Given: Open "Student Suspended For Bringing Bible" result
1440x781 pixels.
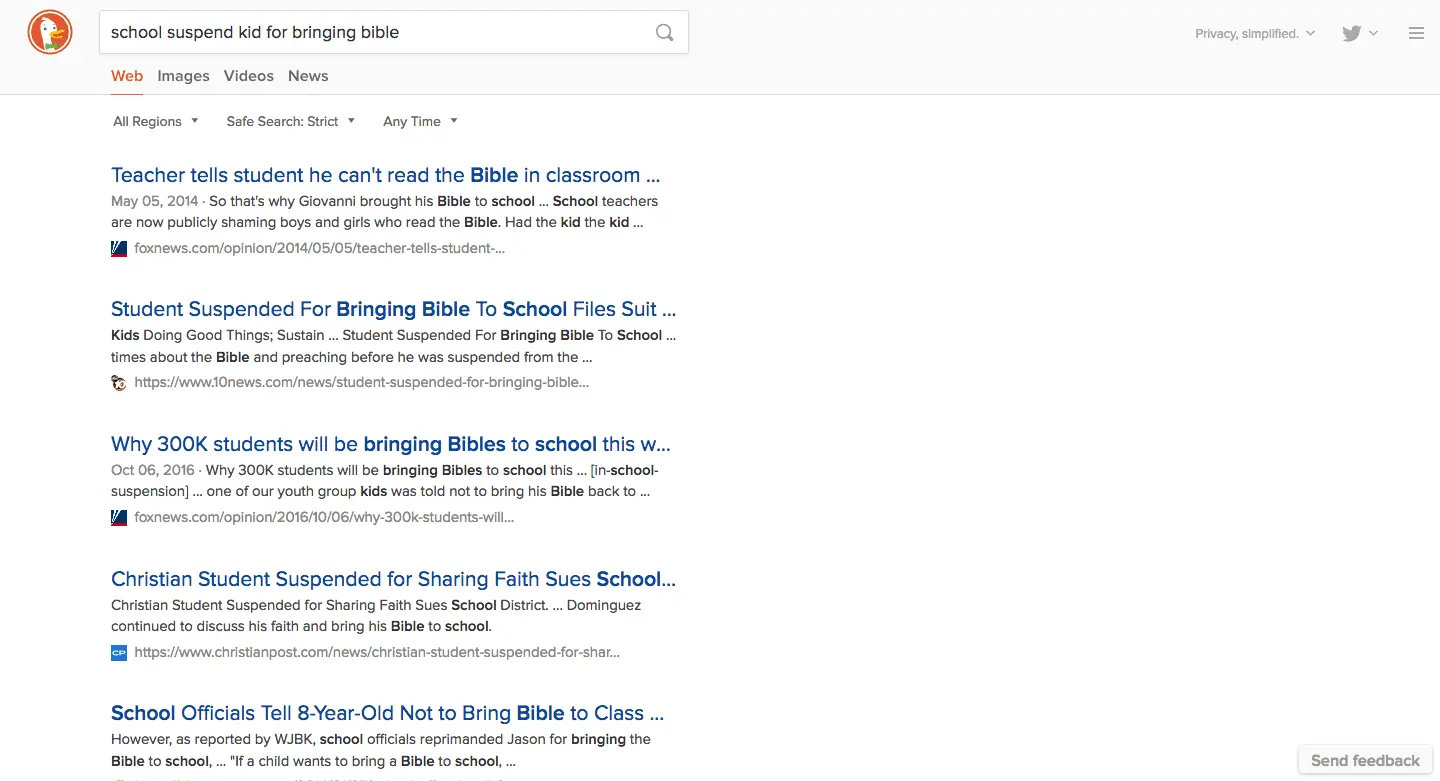Looking at the screenshot, I should point(393,309).
